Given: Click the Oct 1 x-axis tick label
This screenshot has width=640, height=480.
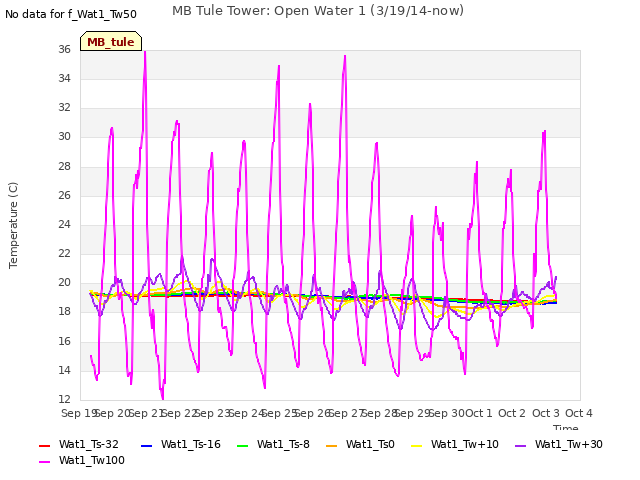Looking at the screenshot, I should (479, 413).
